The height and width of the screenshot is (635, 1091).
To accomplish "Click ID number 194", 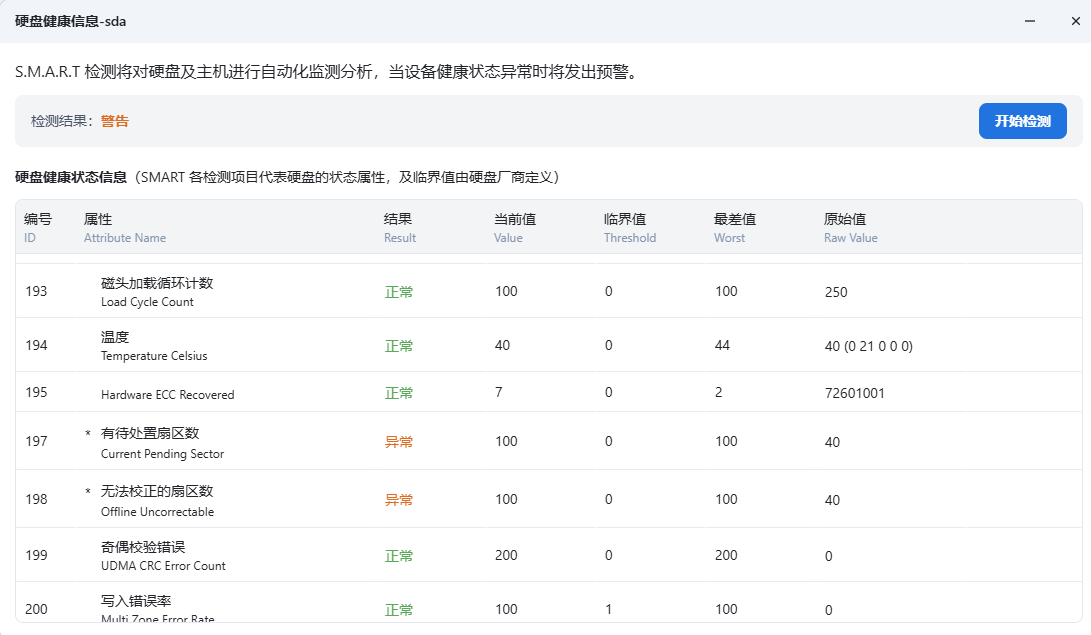I will click(36, 346).
